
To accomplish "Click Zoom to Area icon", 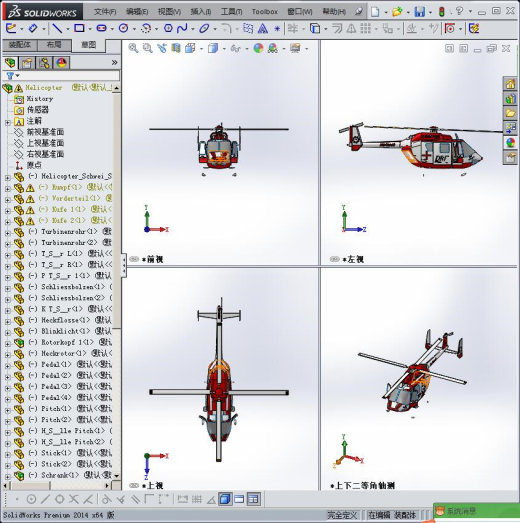I will point(147,48).
